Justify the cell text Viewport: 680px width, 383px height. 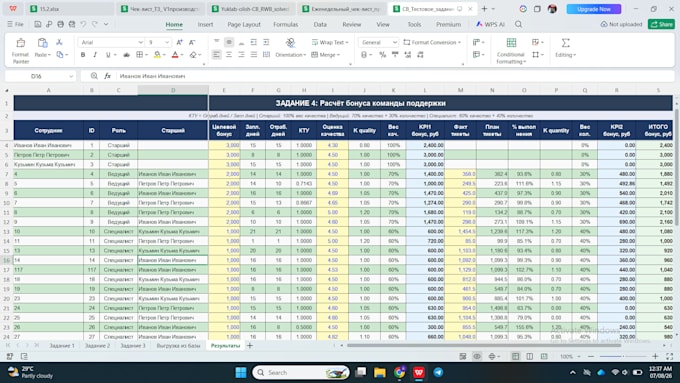coord(254,55)
